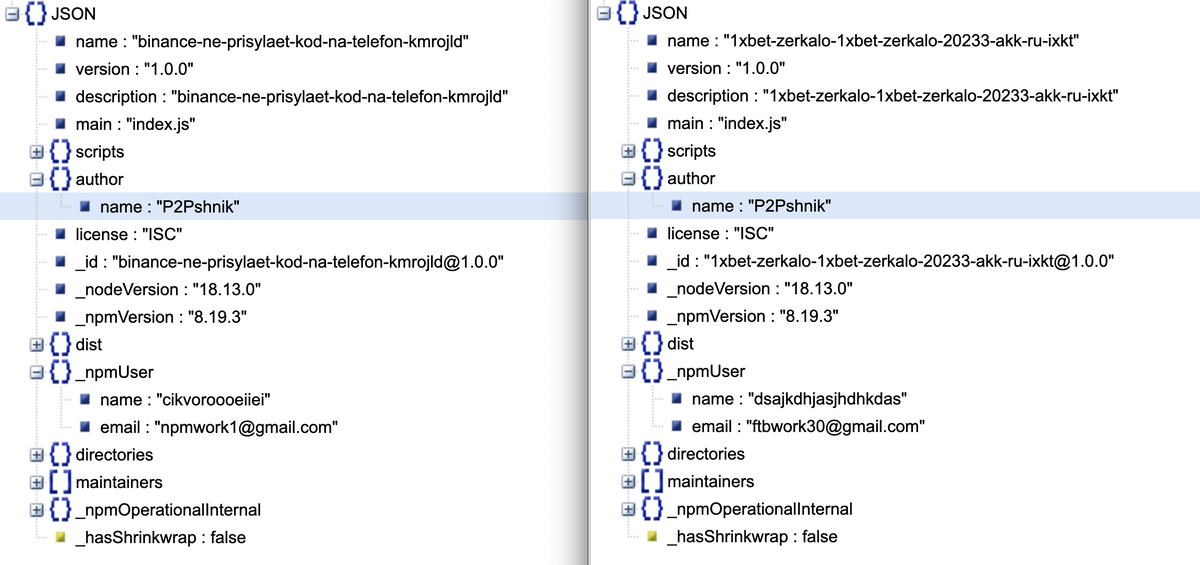The height and width of the screenshot is (565, 1200).
Task: Select _npmVersion "8.19.3" row in left panel
Action: click(x=162, y=317)
